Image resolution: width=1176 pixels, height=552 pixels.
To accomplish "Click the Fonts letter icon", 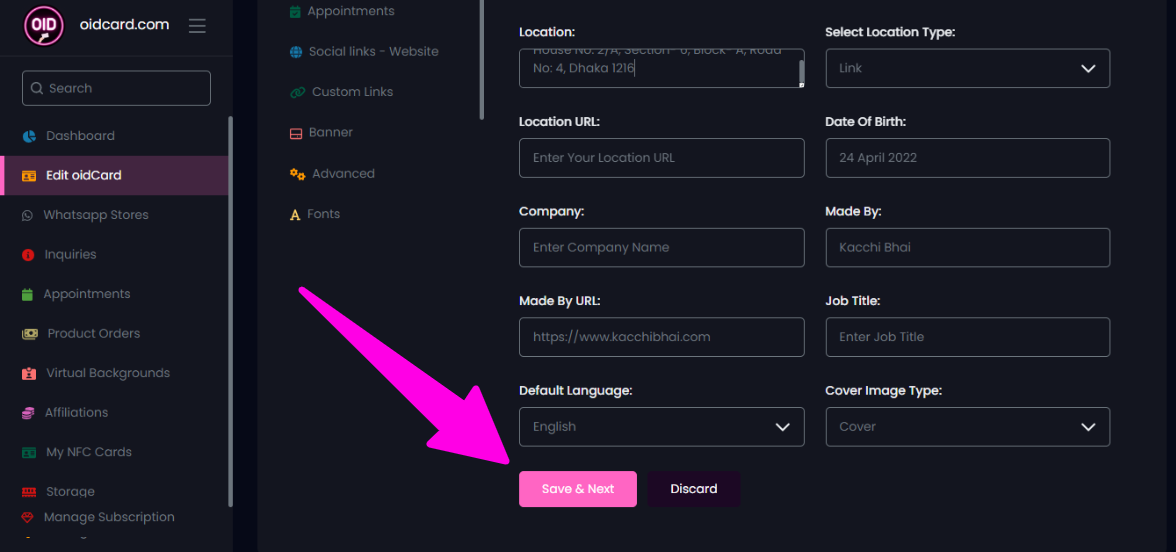I will click(295, 215).
